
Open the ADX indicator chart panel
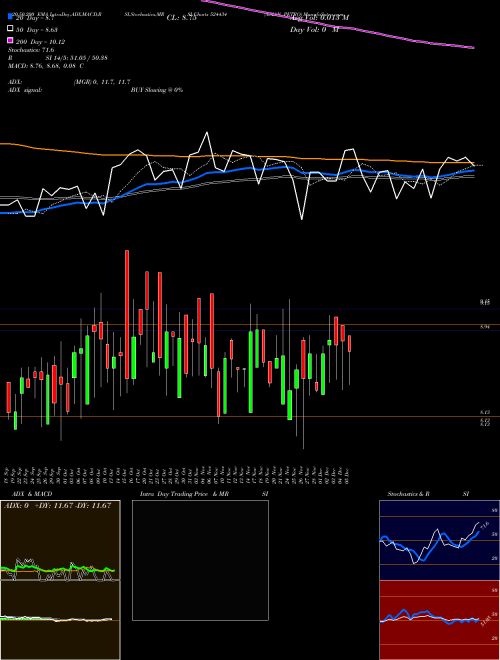[60, 540]
